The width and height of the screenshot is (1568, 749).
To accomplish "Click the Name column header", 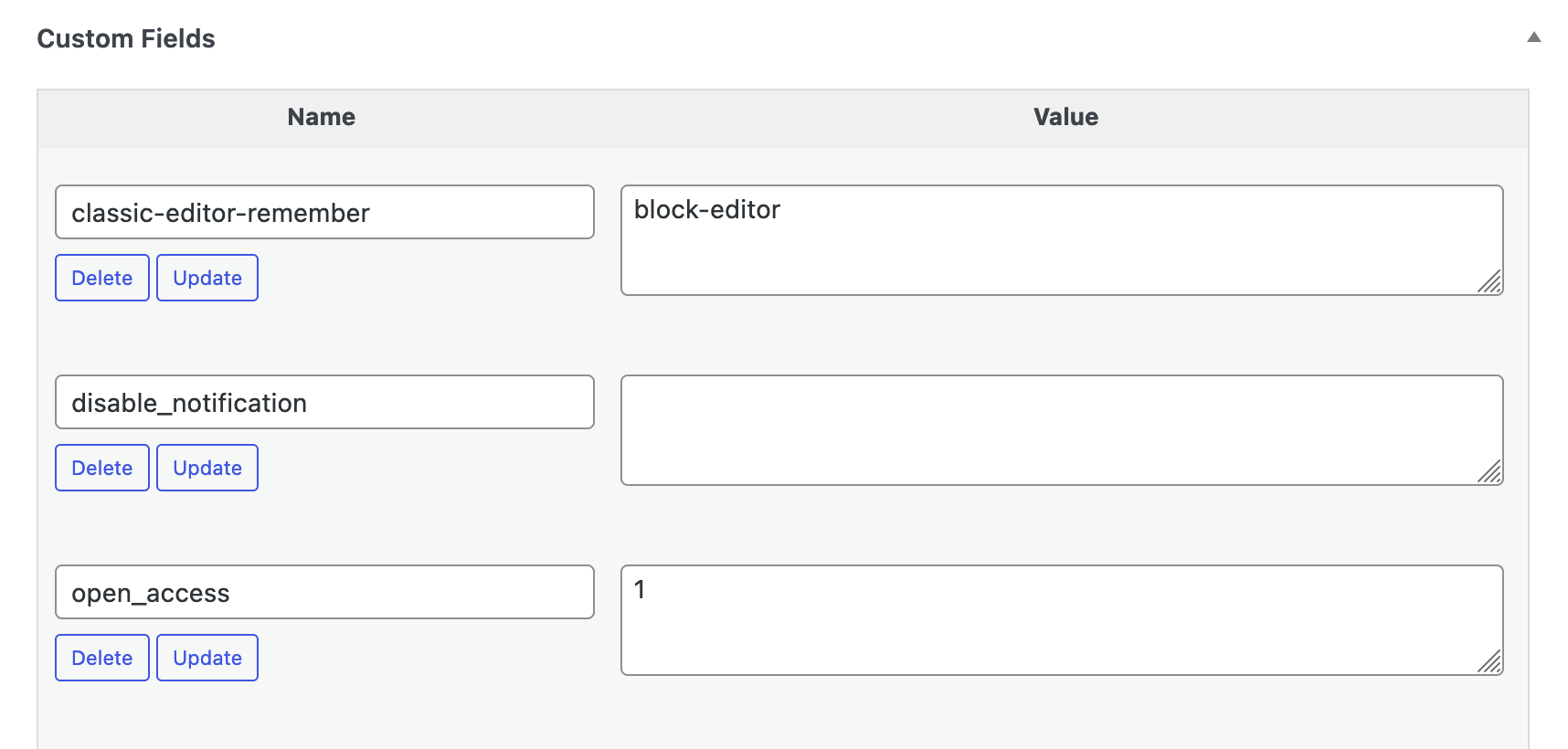I will [x=321, y=117].
